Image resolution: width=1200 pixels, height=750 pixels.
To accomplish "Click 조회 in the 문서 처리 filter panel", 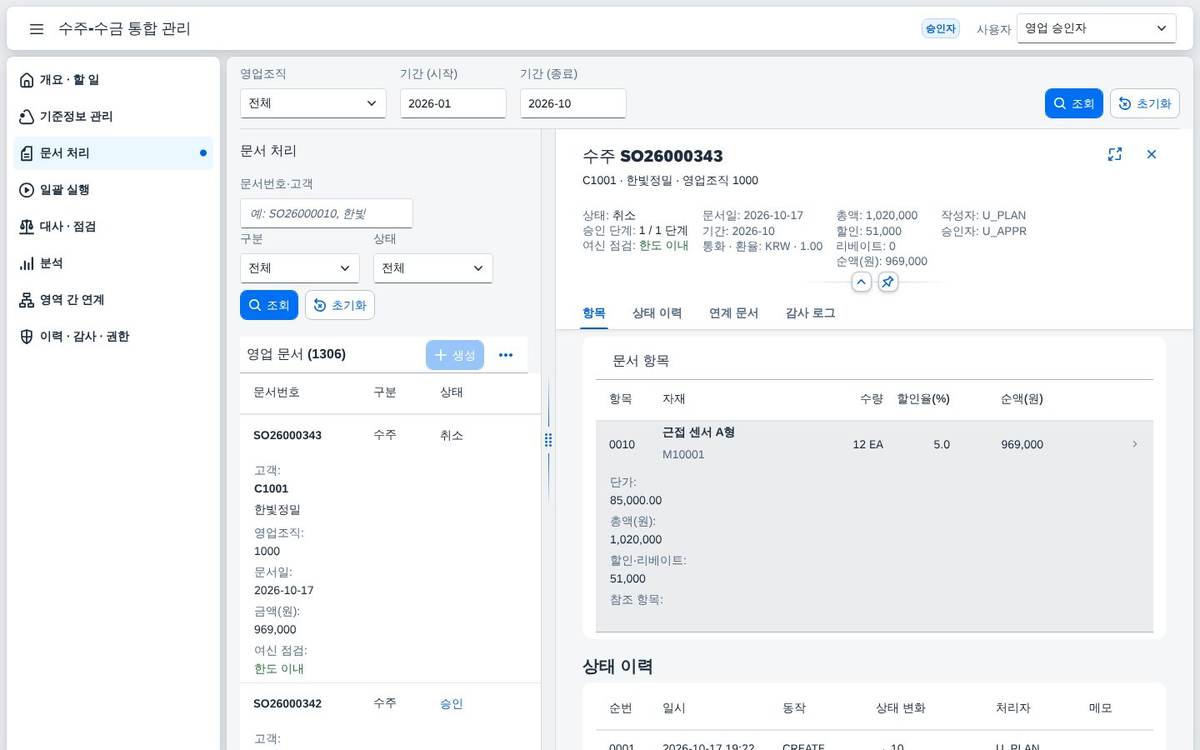I will point(269,305).
